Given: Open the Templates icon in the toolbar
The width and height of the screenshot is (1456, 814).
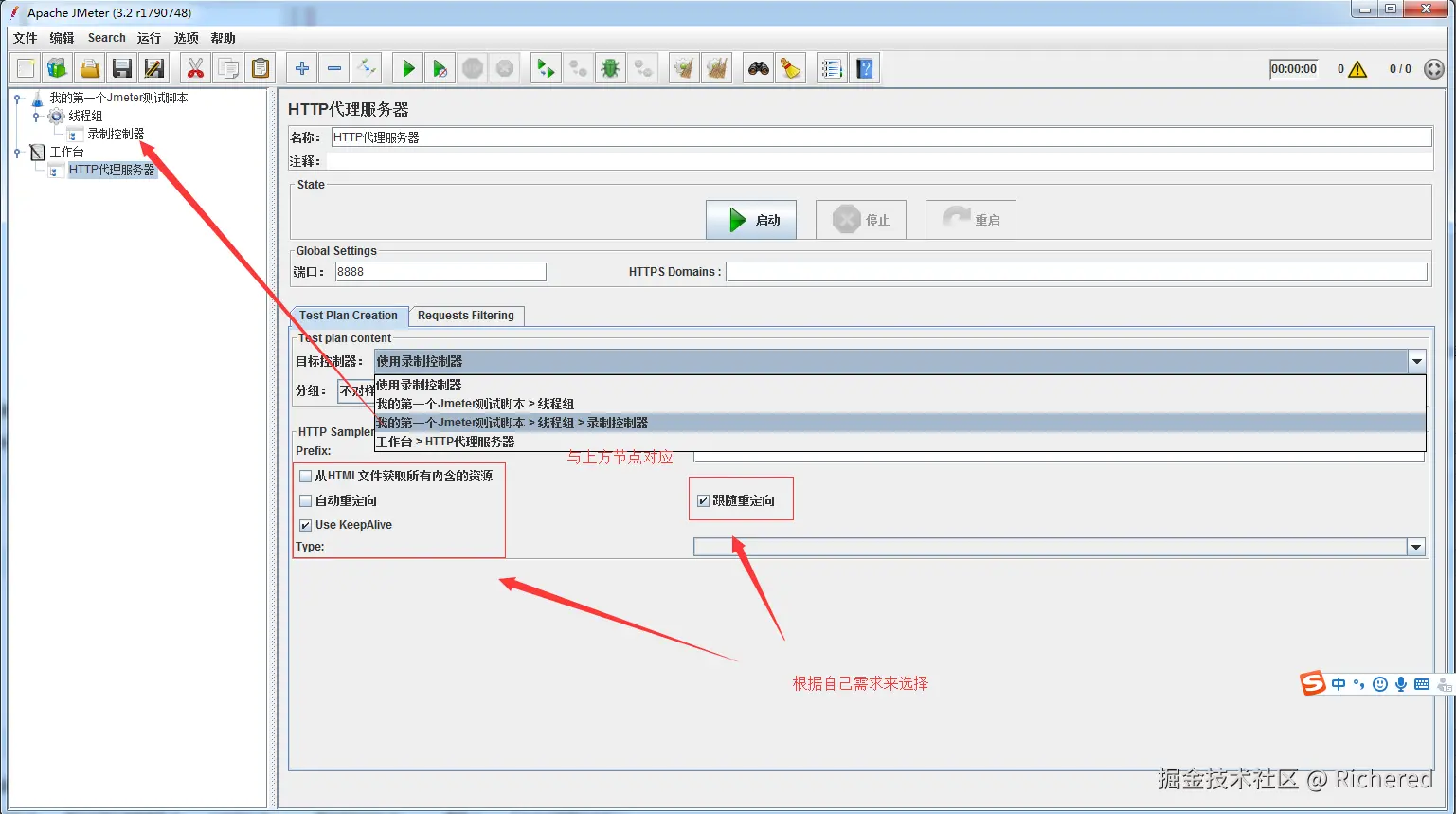Looking at the screenshot, I should (58, 68).
